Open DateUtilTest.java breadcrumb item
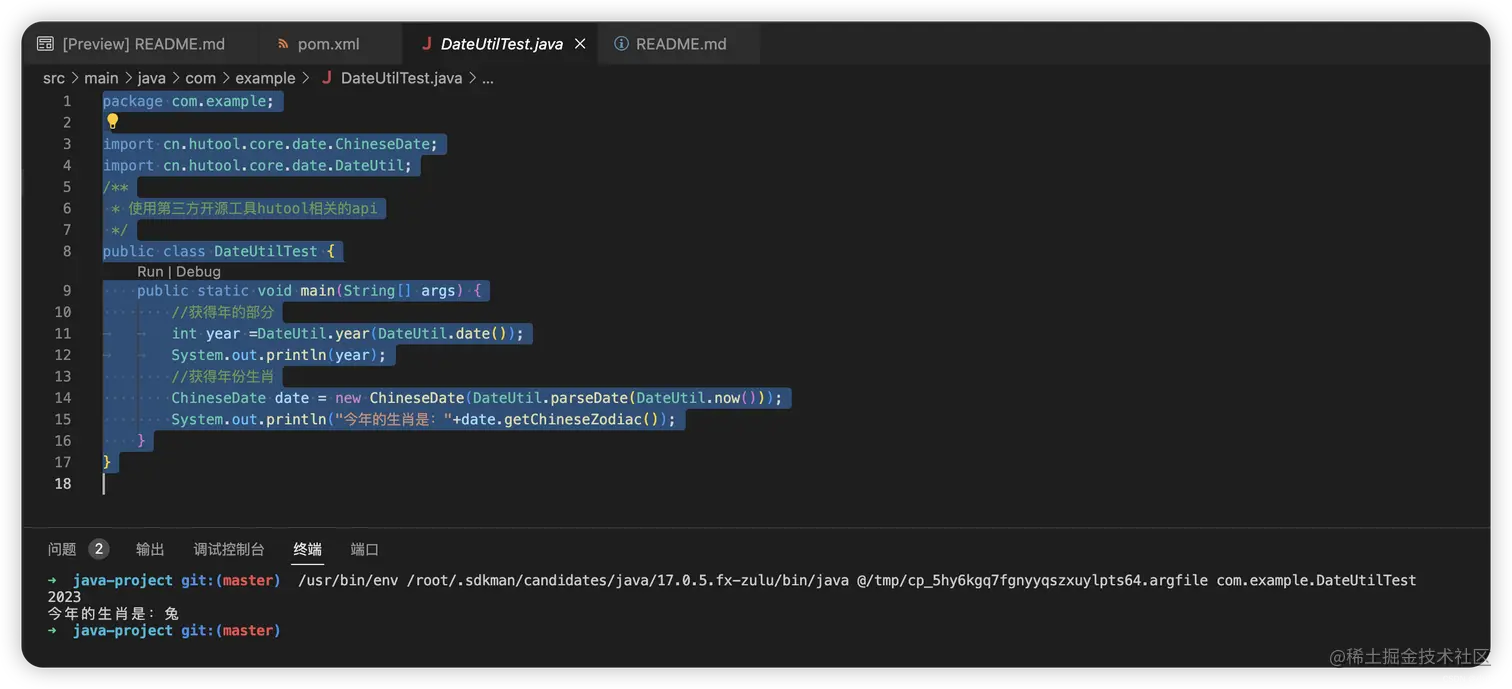Screen dimensions: 1512x689 pyautogui.click(x=401, y=78)
